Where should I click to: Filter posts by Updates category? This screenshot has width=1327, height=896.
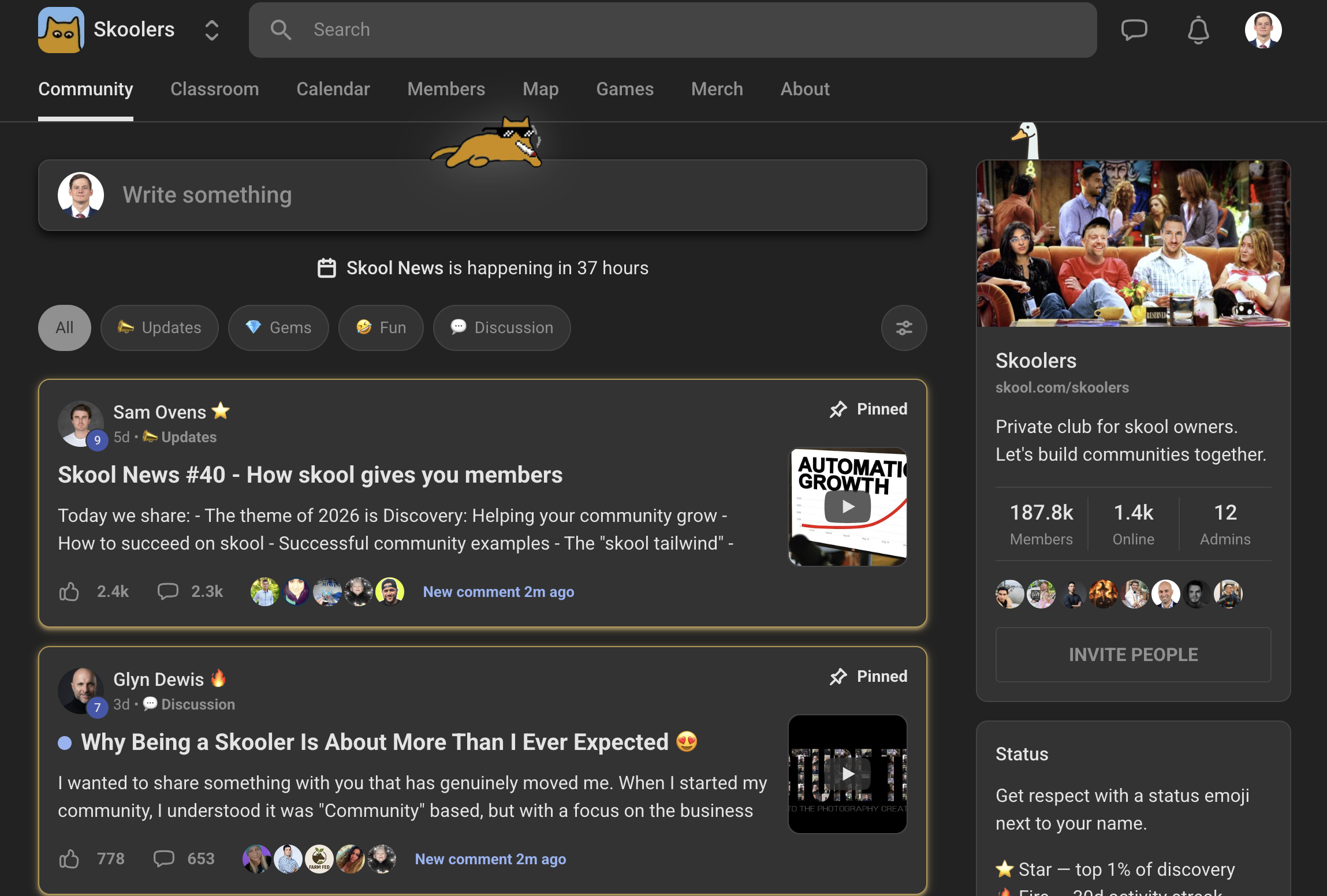click(159, 328)
